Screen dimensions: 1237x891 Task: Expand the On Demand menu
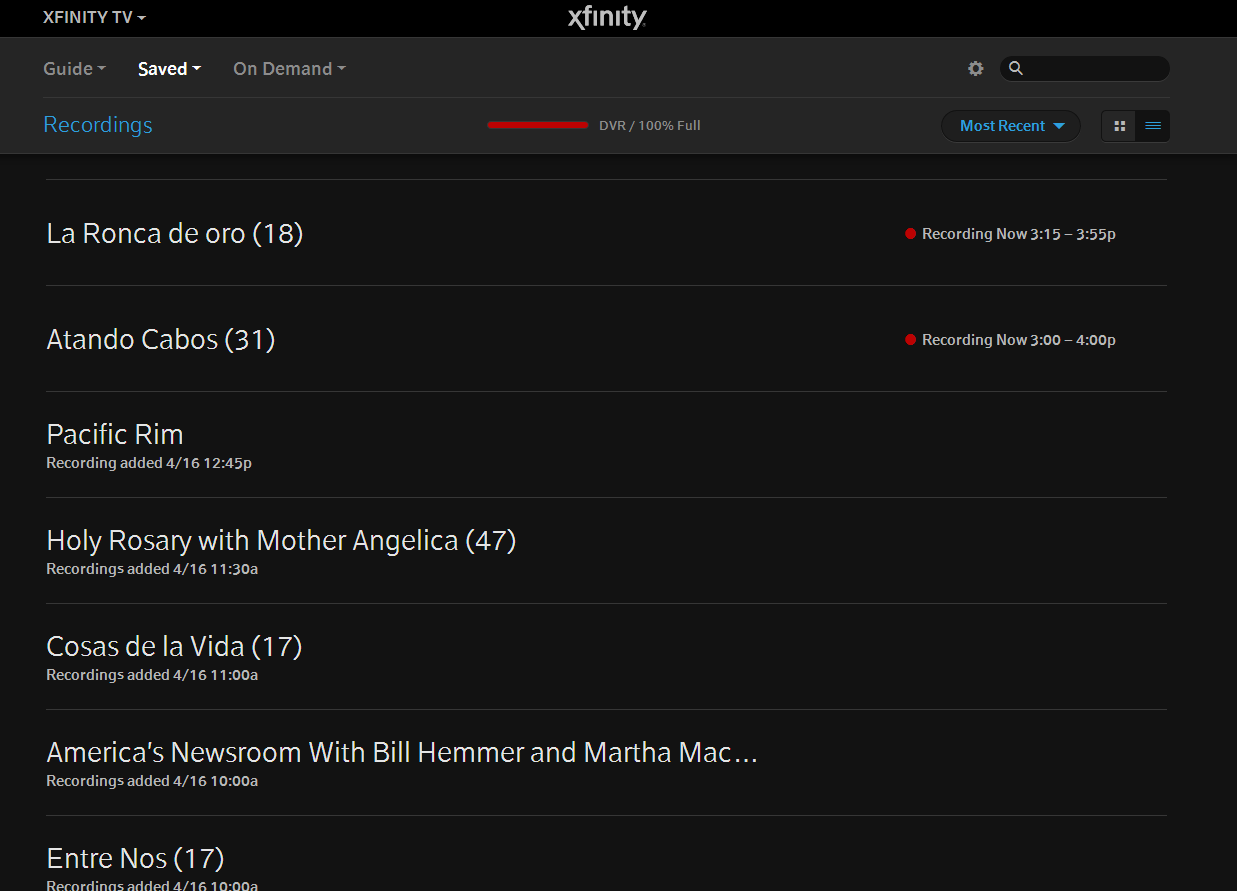pos(289,69)
